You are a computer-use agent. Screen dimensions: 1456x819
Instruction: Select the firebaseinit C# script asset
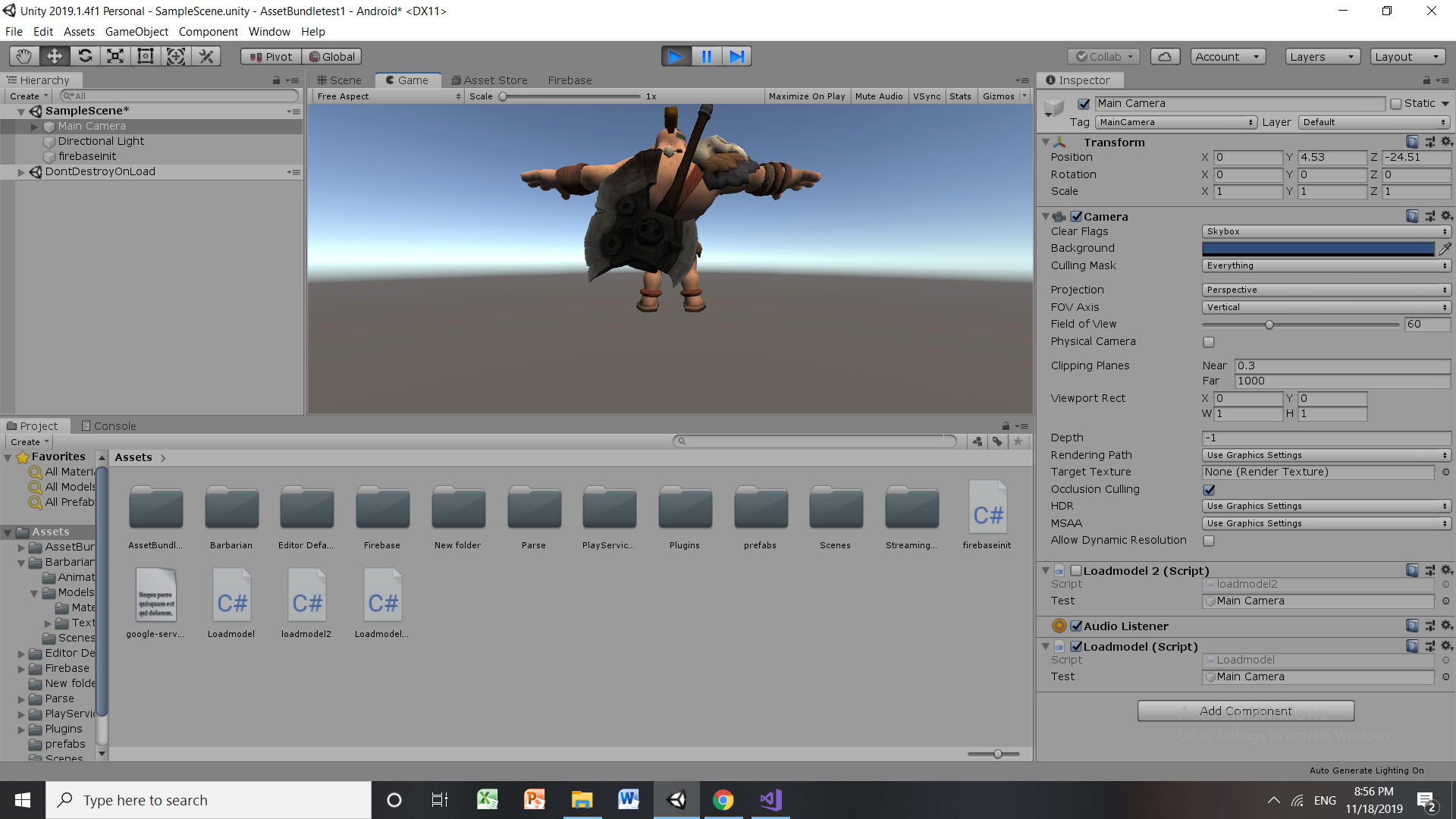tap(987, 515)
